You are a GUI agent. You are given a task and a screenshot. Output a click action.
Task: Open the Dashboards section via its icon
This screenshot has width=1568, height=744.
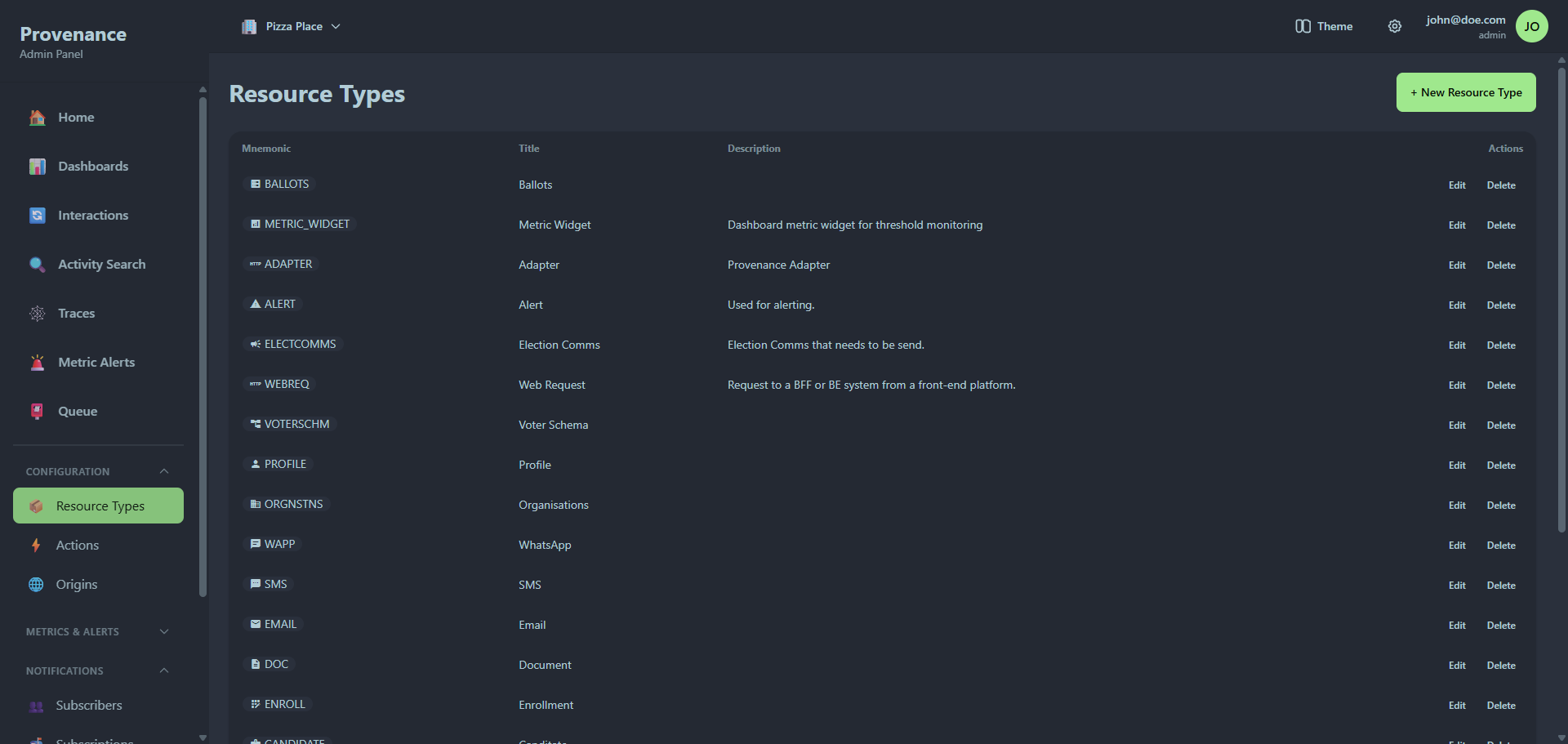(37, 166)
